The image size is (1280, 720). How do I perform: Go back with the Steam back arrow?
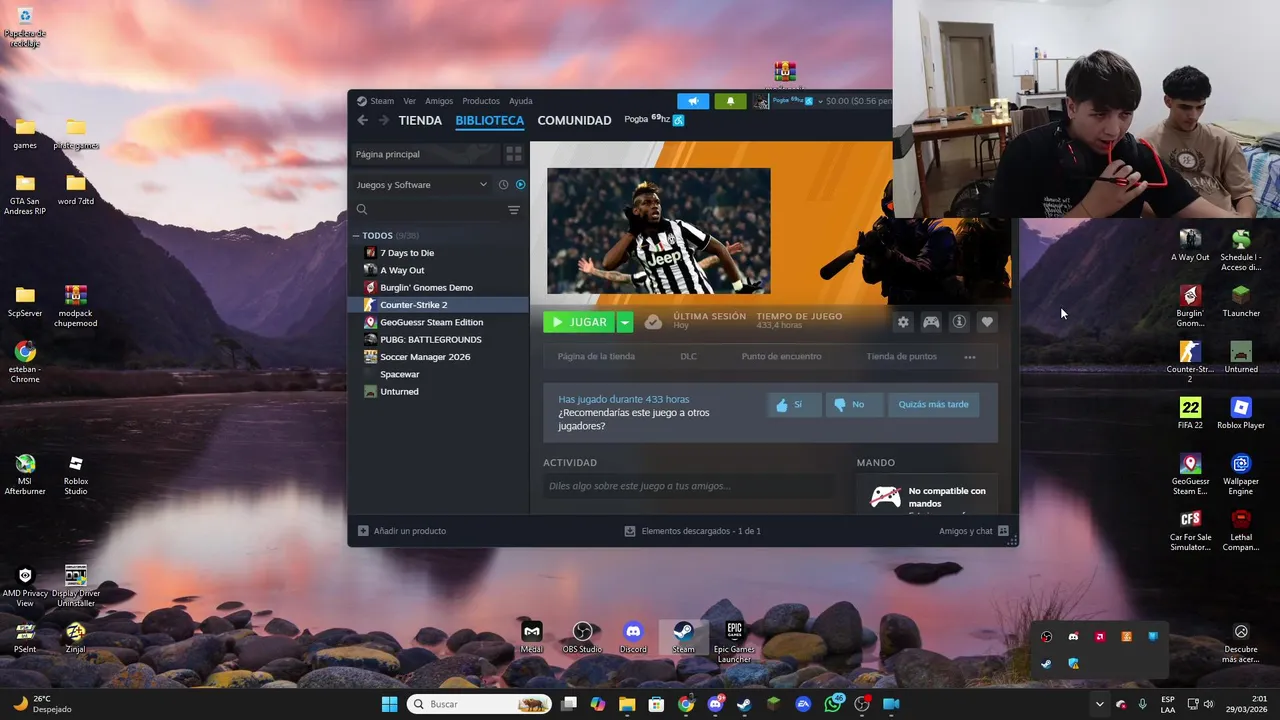coord(362,120)
